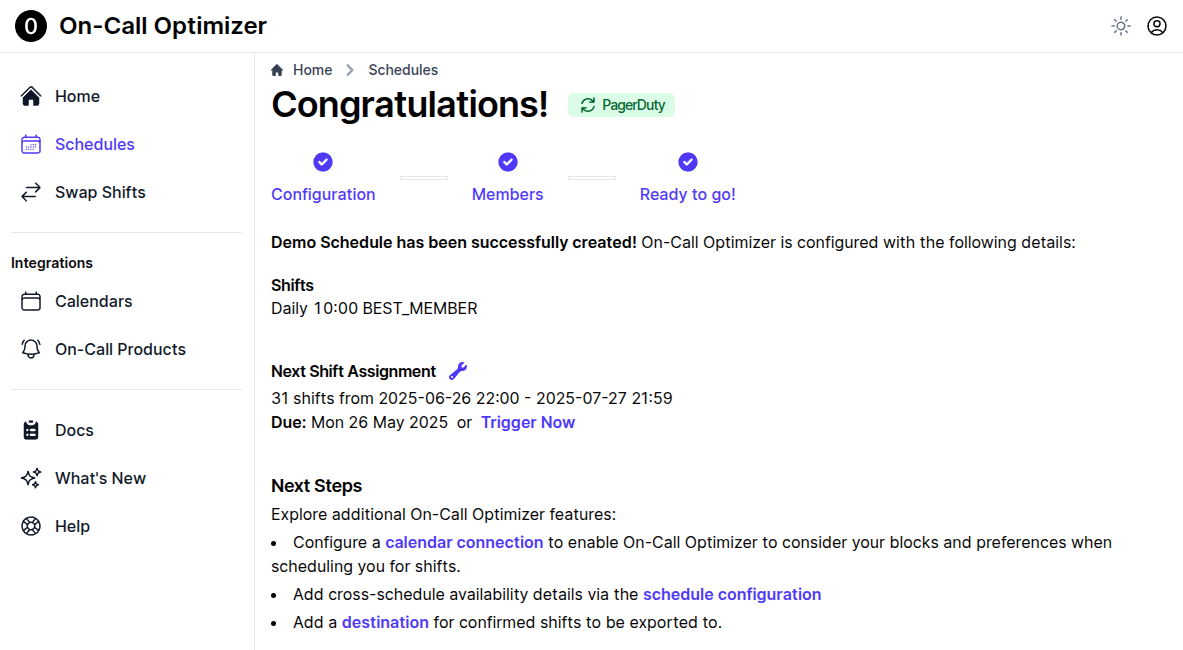
Task: Select Schedules in the sidebar
Action: coord(94,144)
